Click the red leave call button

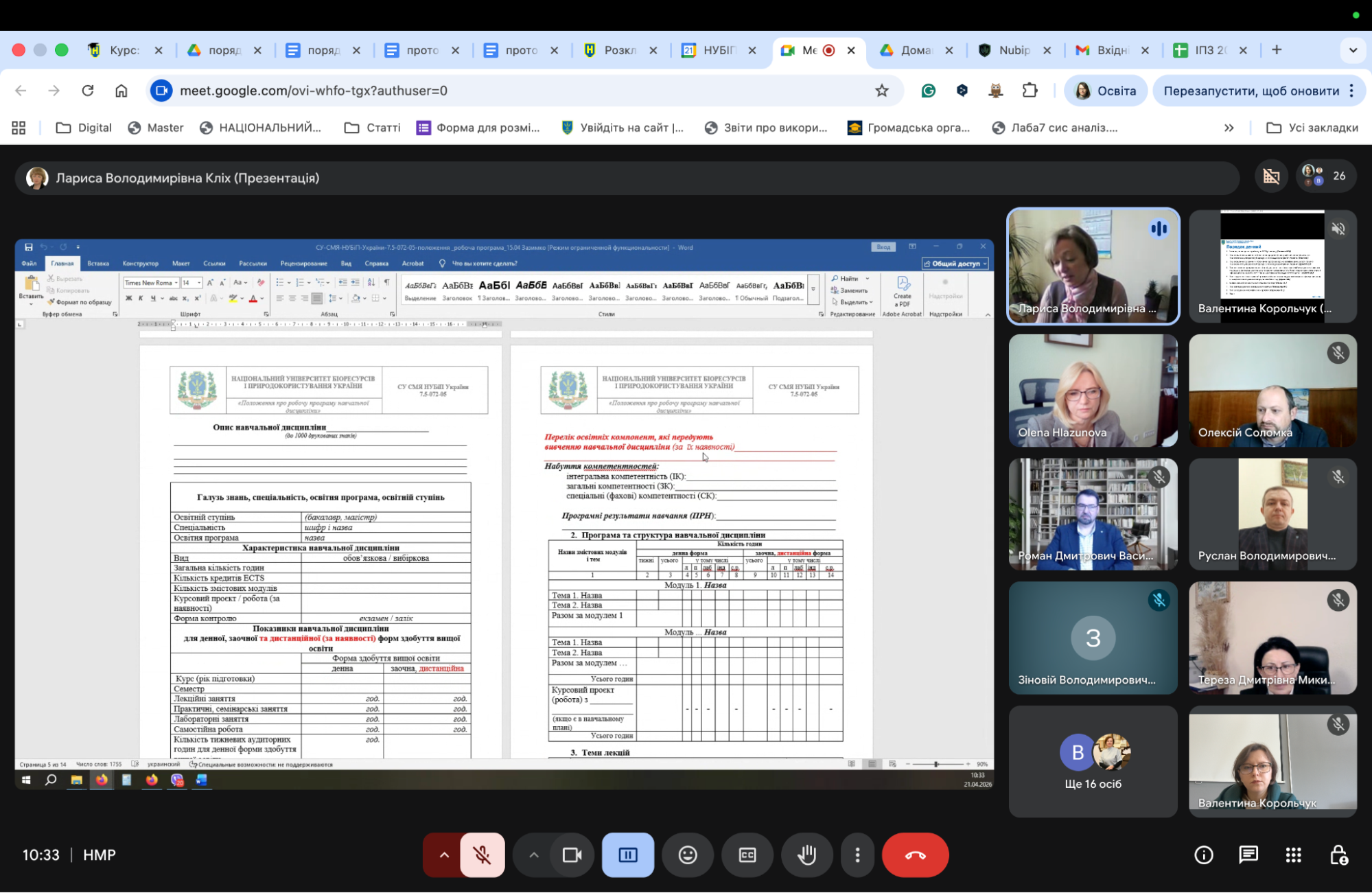coord(915,855)
